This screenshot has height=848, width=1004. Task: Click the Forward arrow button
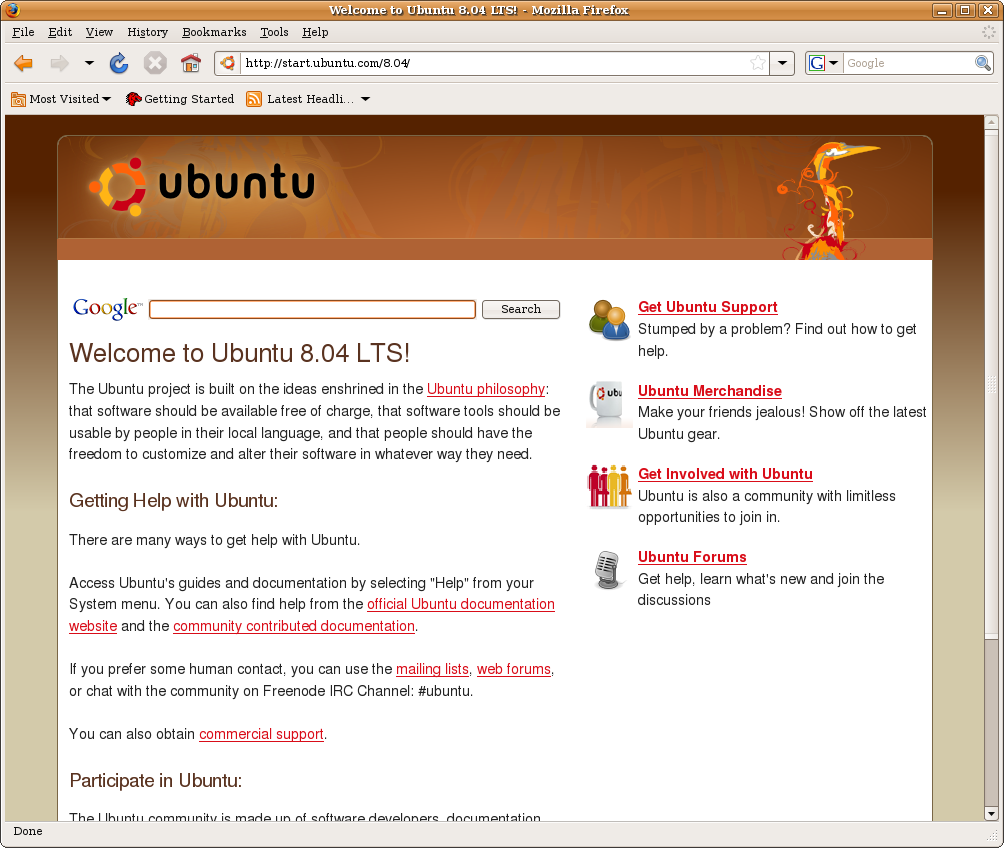(60, 63)
